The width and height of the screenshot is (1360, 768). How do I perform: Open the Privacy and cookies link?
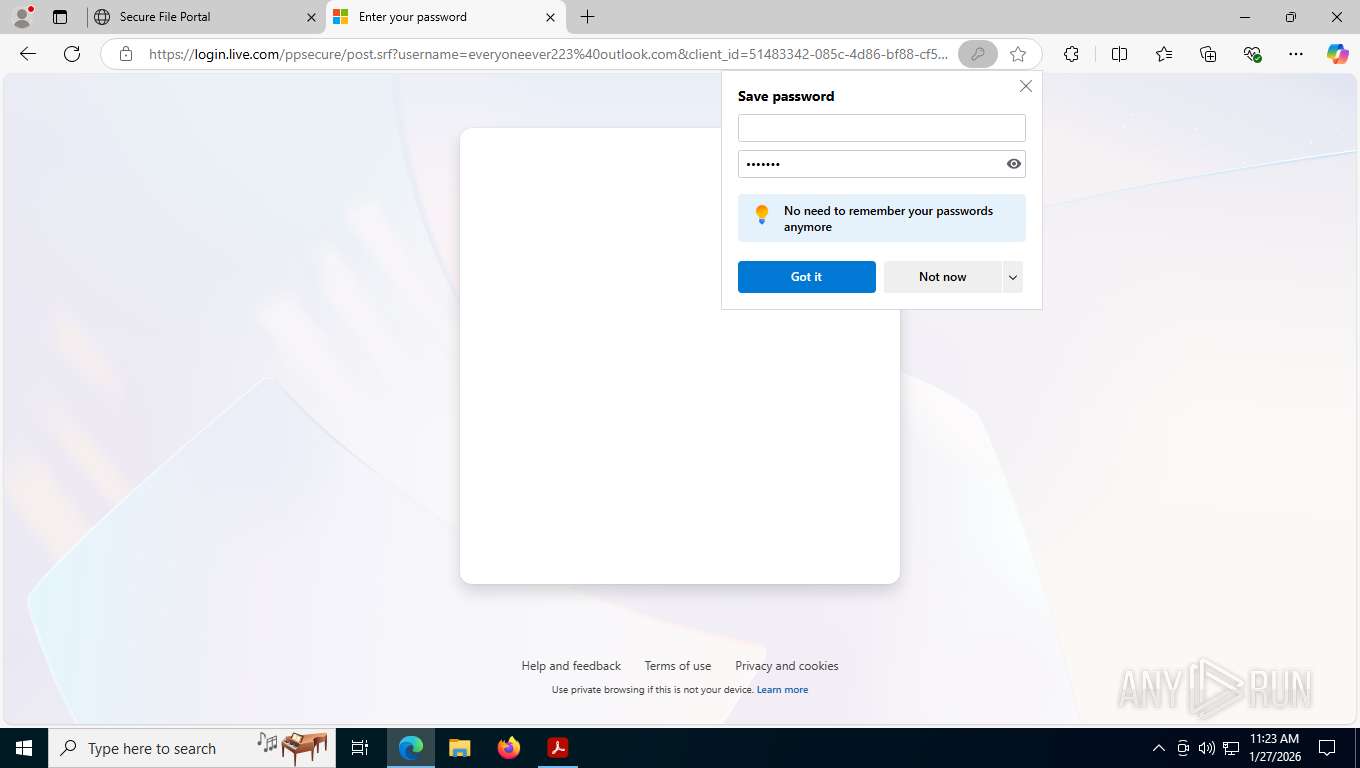point(787,666)
